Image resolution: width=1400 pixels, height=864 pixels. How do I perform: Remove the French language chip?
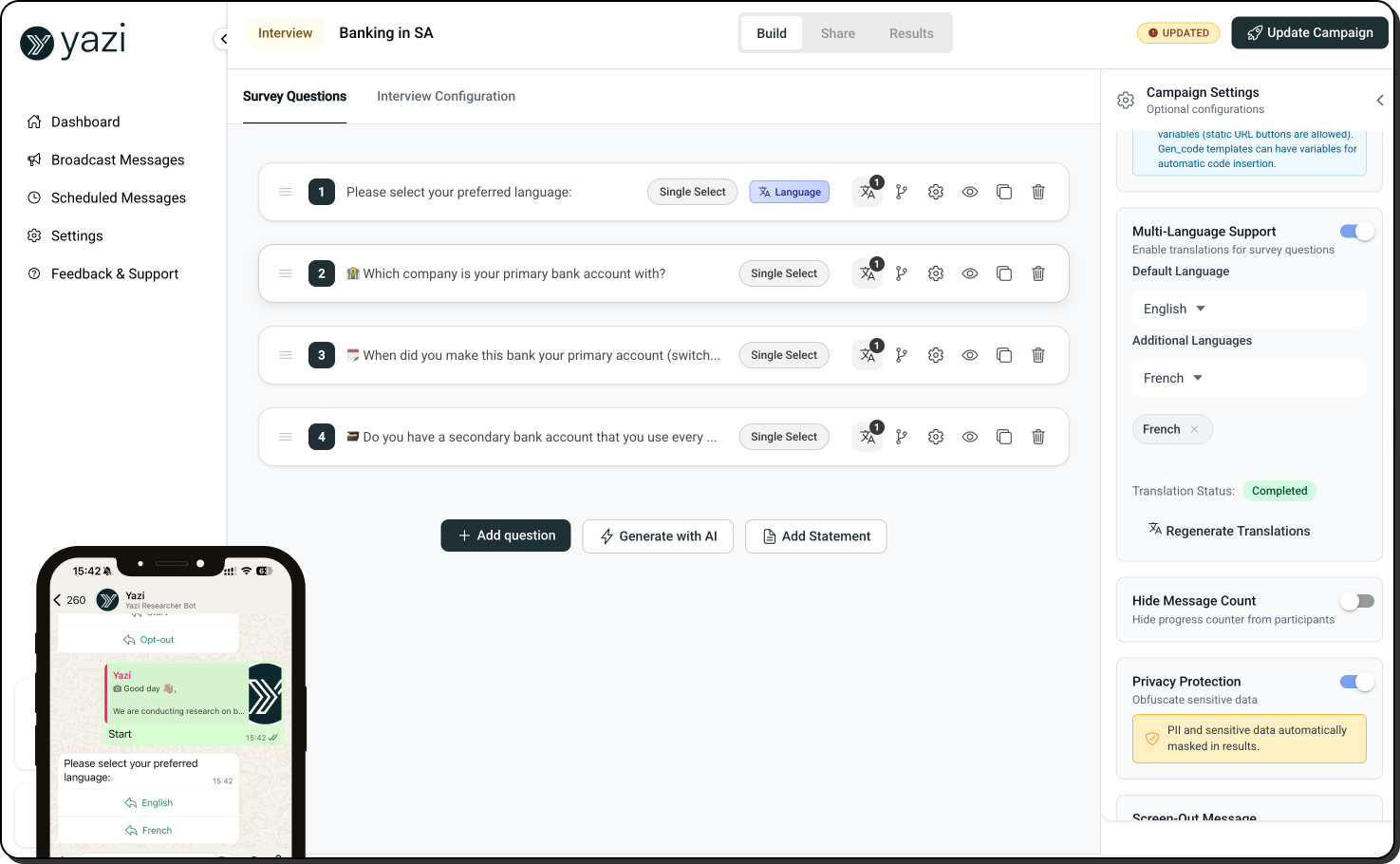(x=1195, y=429)
